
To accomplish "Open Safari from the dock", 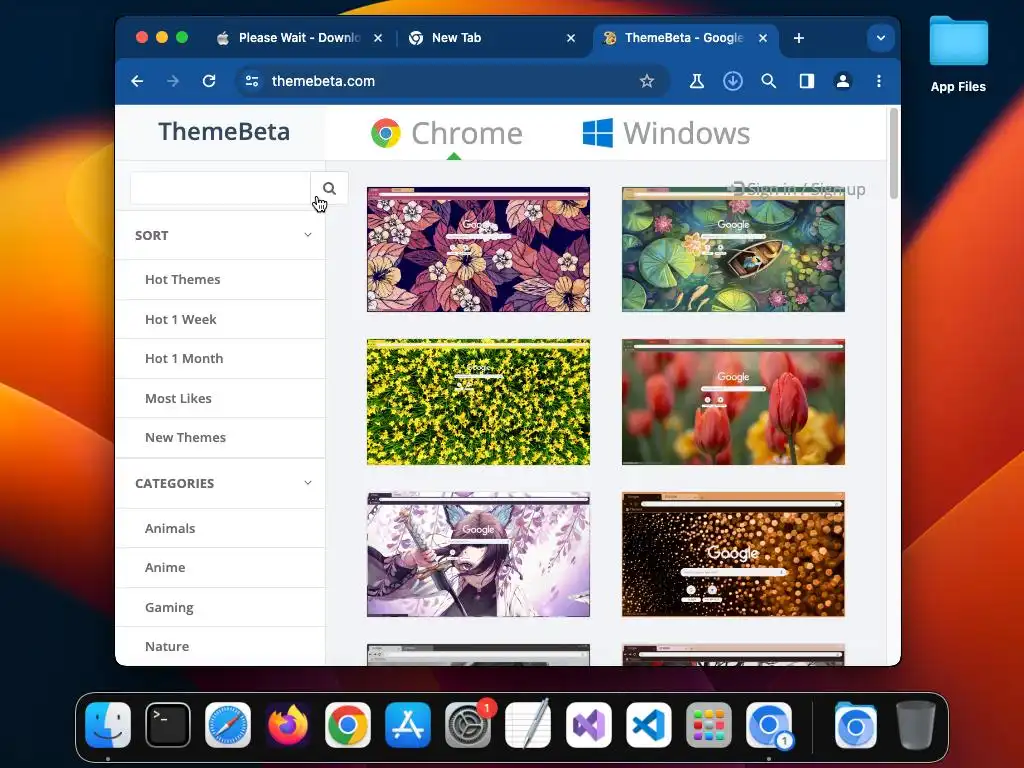I will (x=228, y=725).
